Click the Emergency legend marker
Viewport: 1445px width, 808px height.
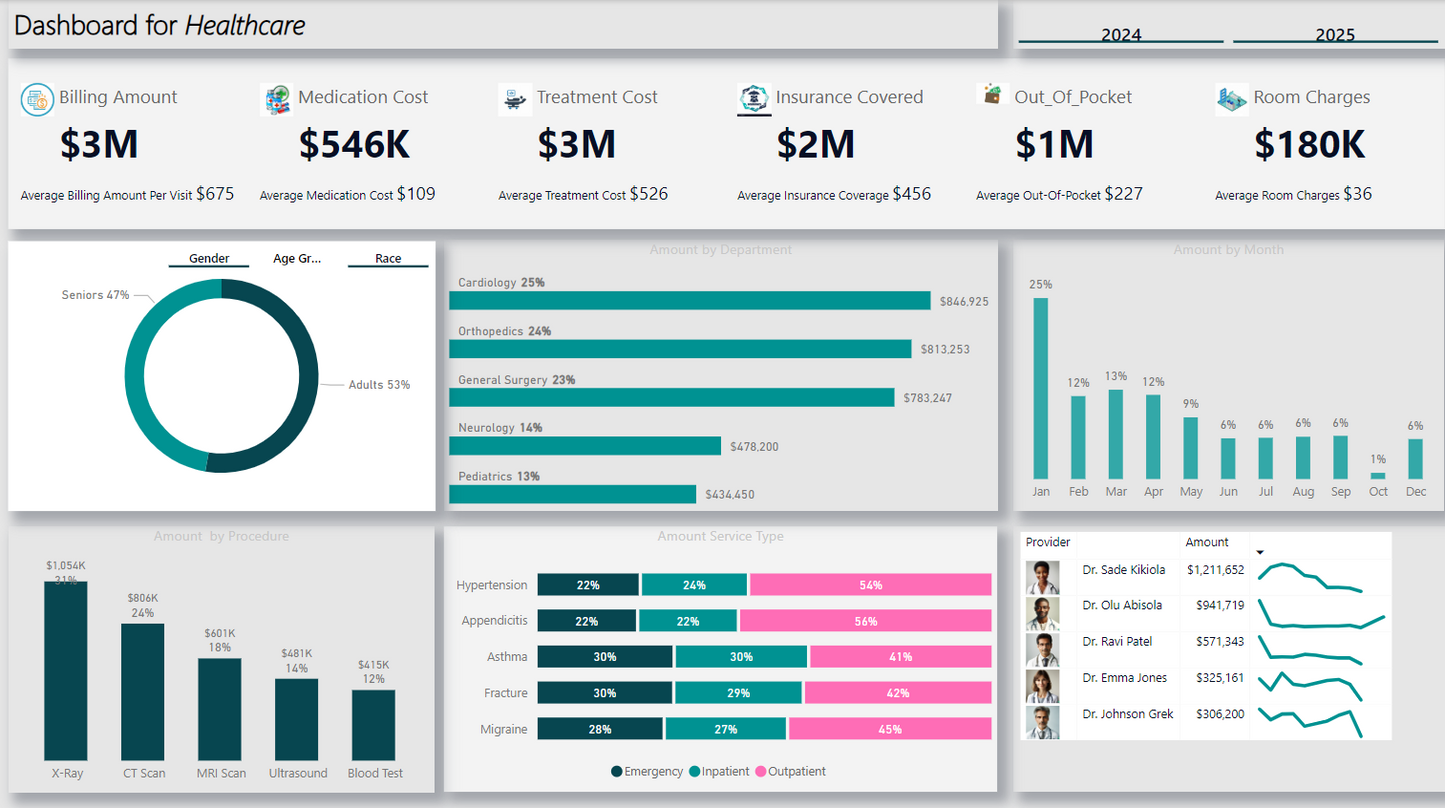[617, 772]
